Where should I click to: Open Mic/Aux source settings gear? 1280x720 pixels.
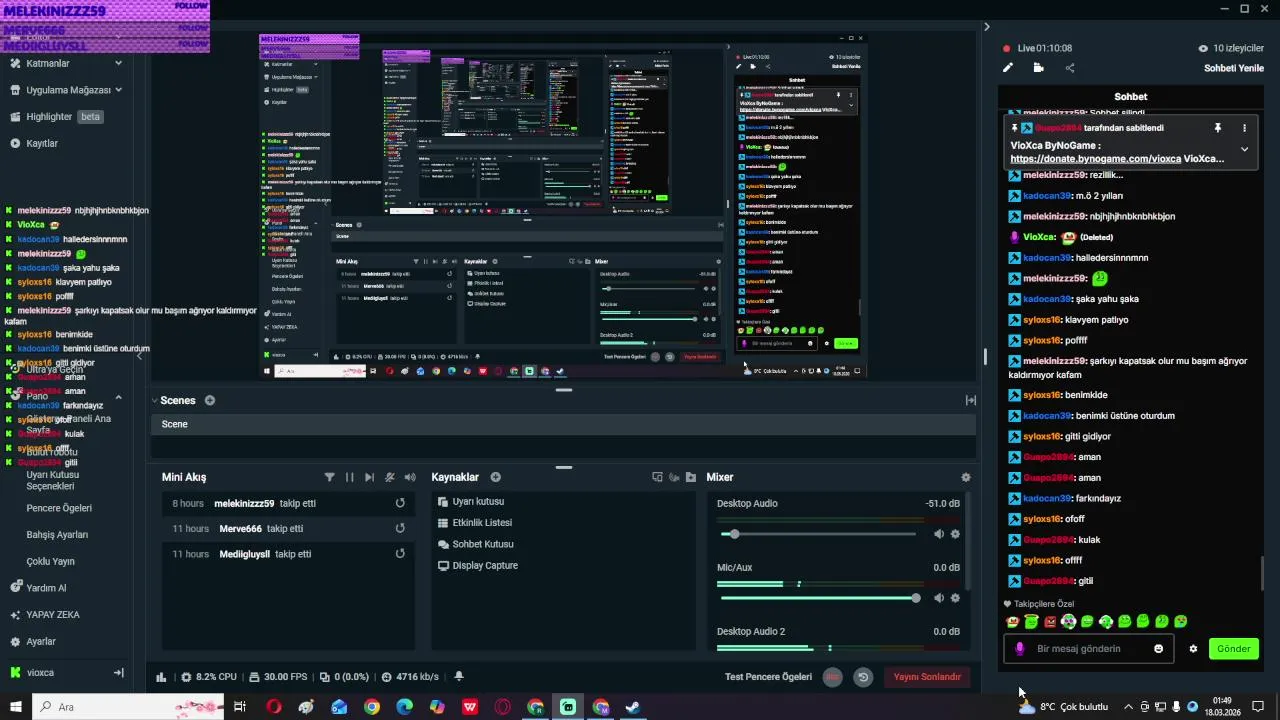click(x=955, y=598)
